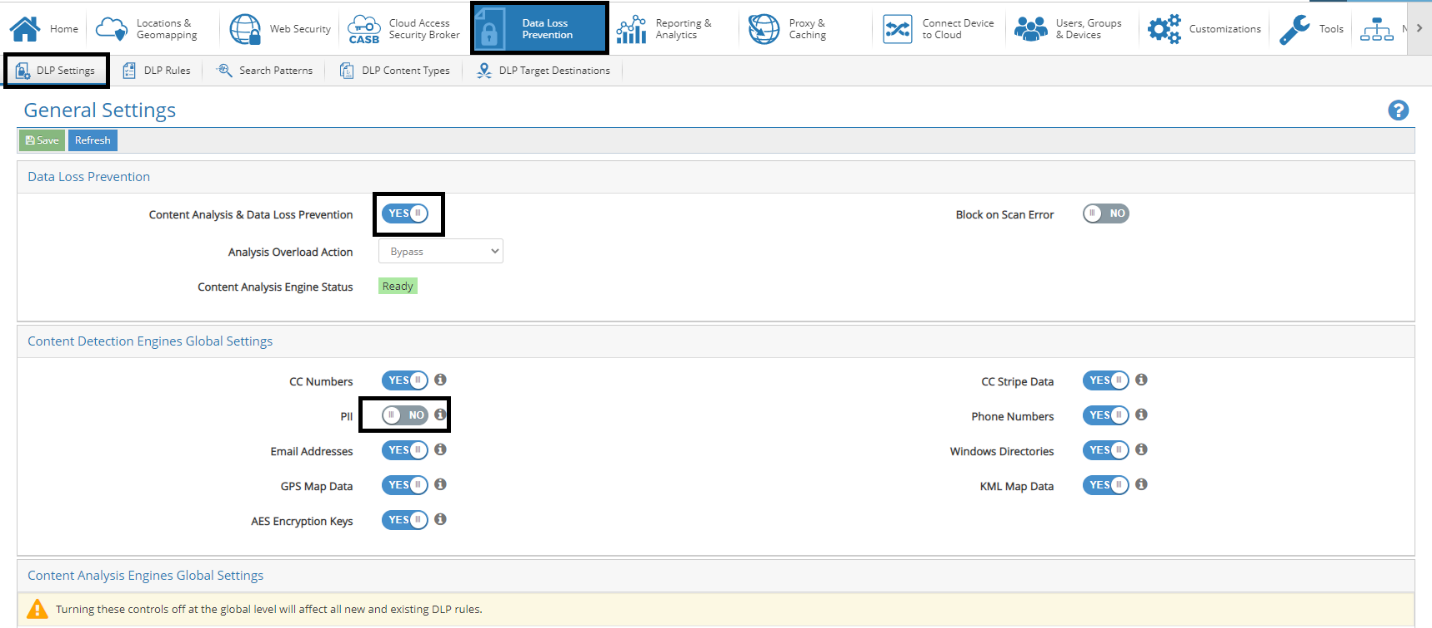Switch to the DLP Rules tab
This screenshot has width=1432, height=628.
(x=156, y=71)
